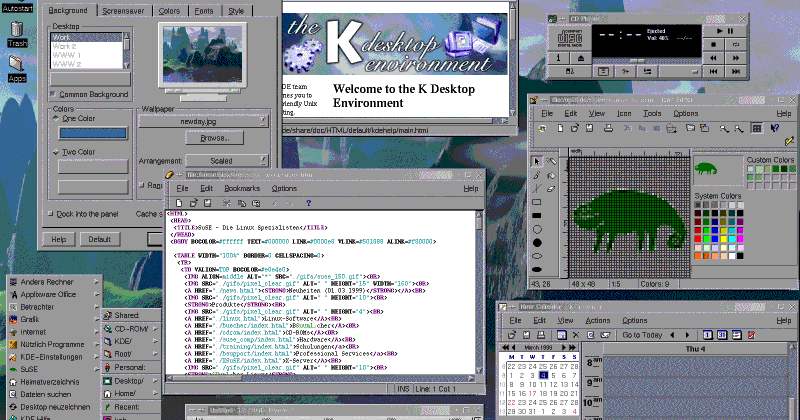
Task: Switch to the Screensaver tab
Action: [x=123, y=11]
